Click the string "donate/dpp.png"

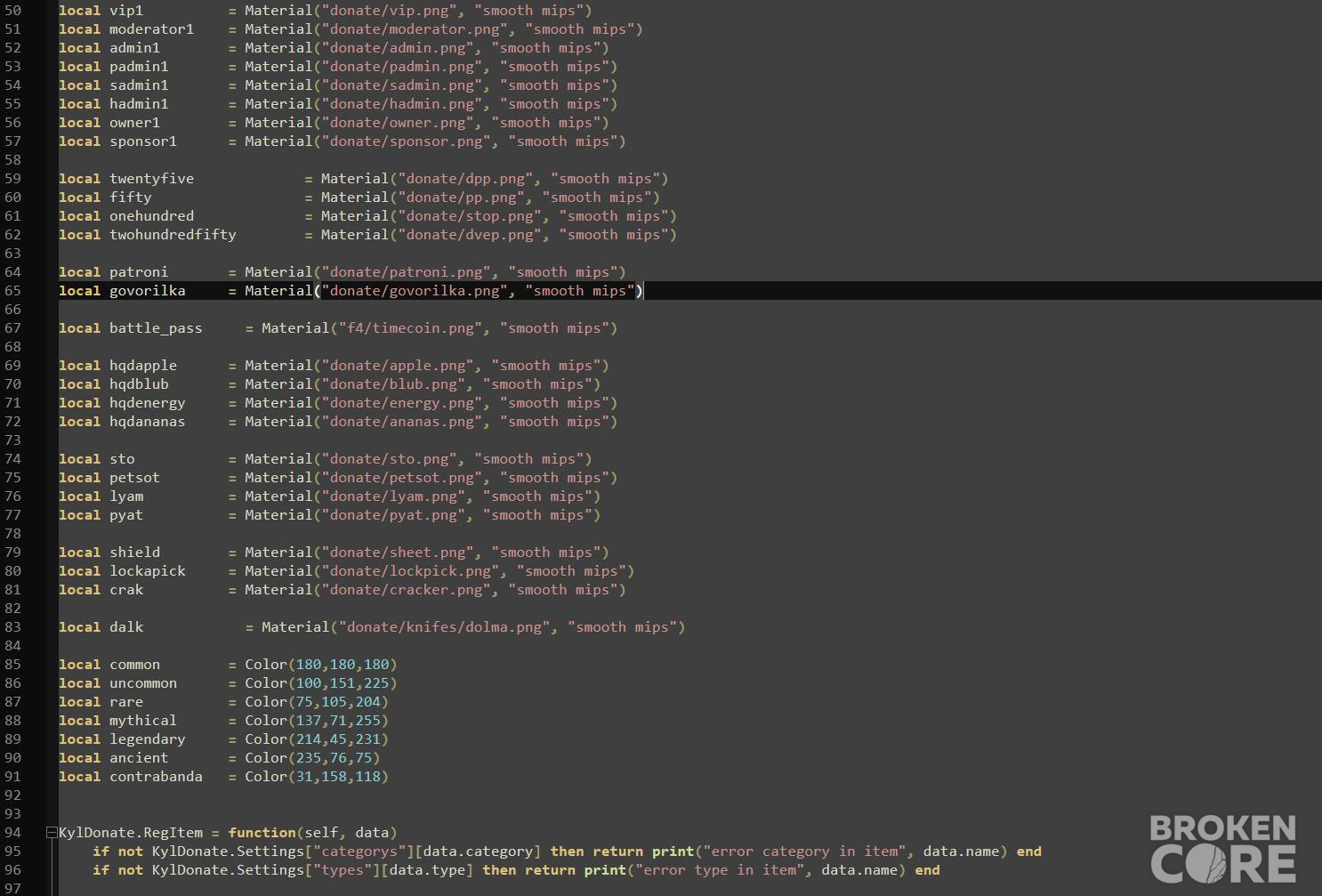click(465, 179)
